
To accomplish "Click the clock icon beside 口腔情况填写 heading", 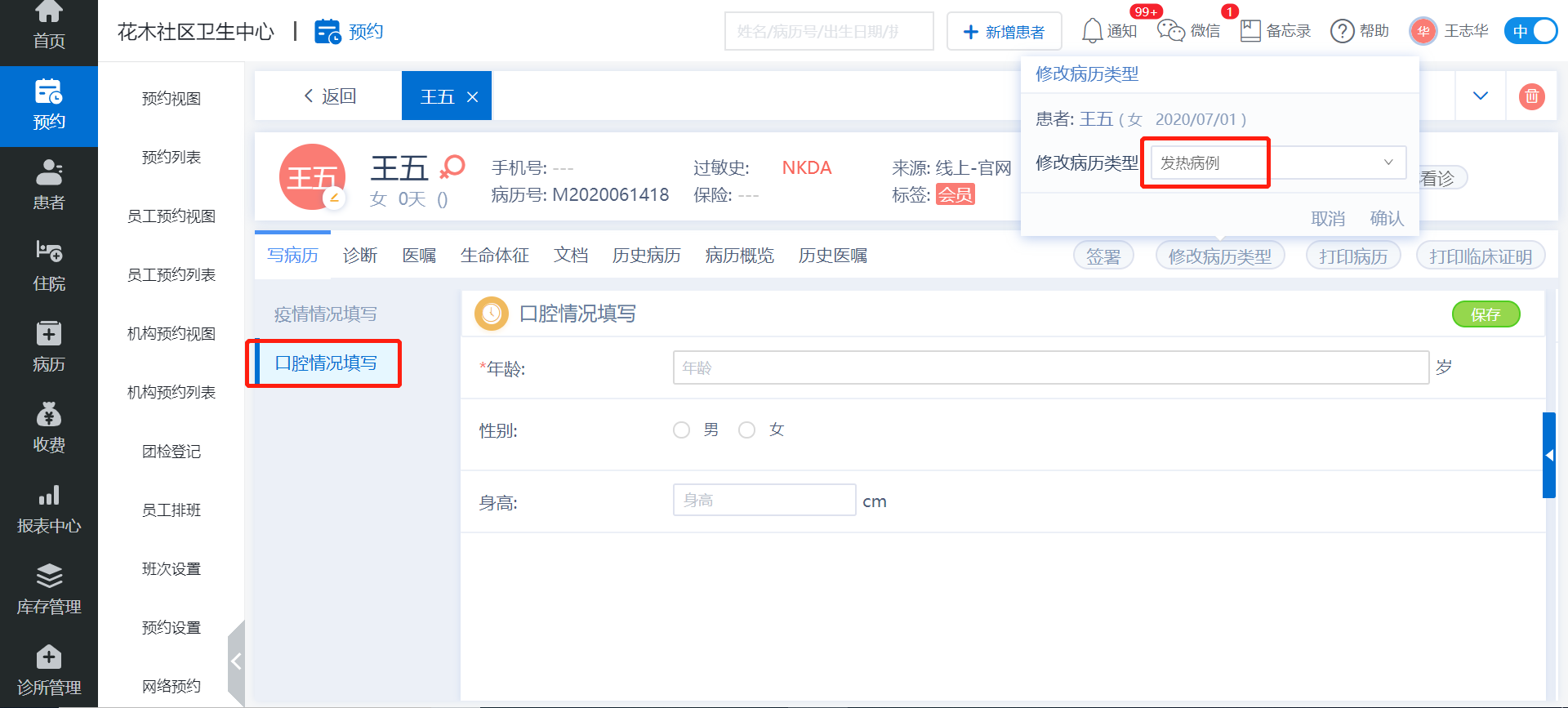I will pyautogui.click(x=492, y=314).
